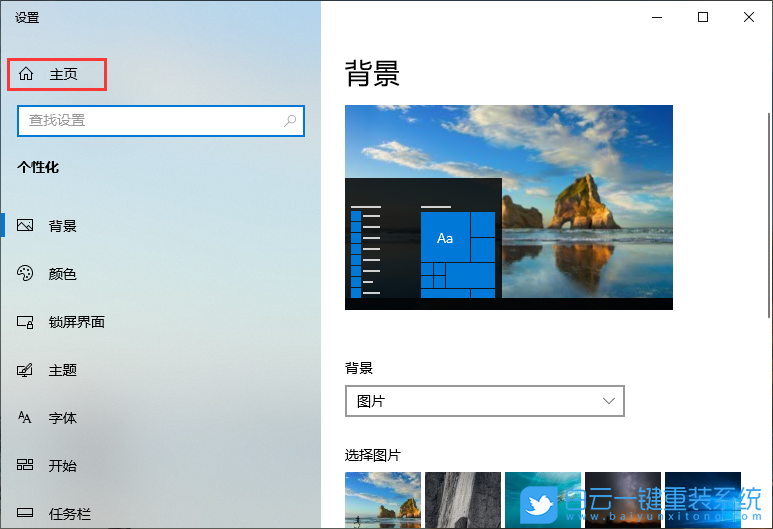Screen dimensions: 773x529
Task: Open the 背景 personalization page
Action: tap(160, 226)
